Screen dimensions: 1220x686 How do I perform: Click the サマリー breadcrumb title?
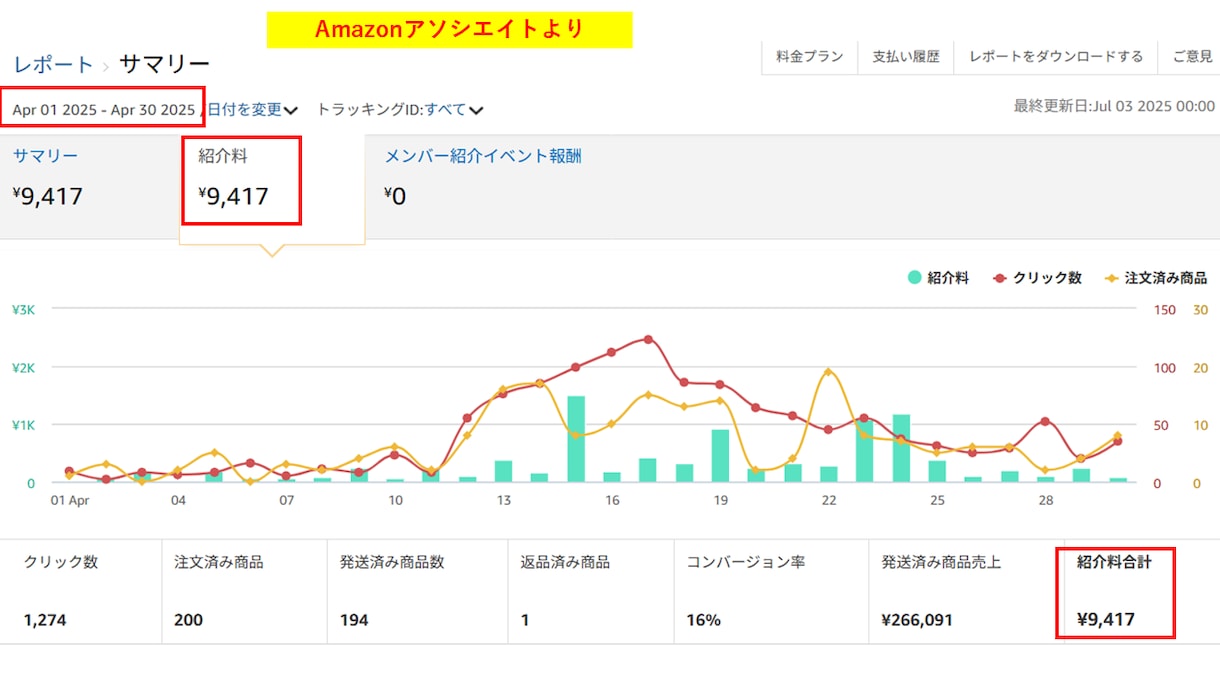165,66
